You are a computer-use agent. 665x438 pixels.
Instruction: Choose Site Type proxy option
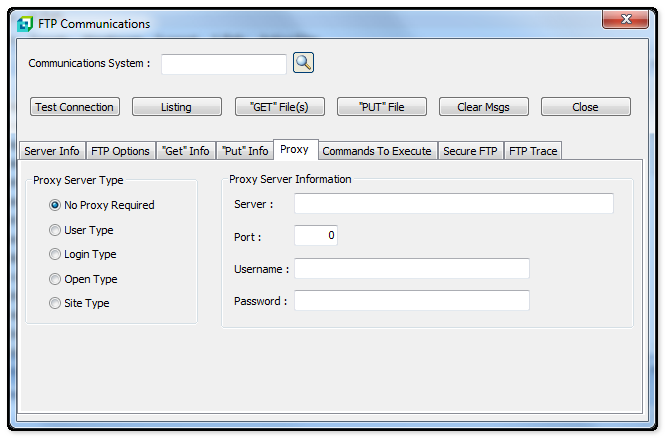[x=55, y=303]
